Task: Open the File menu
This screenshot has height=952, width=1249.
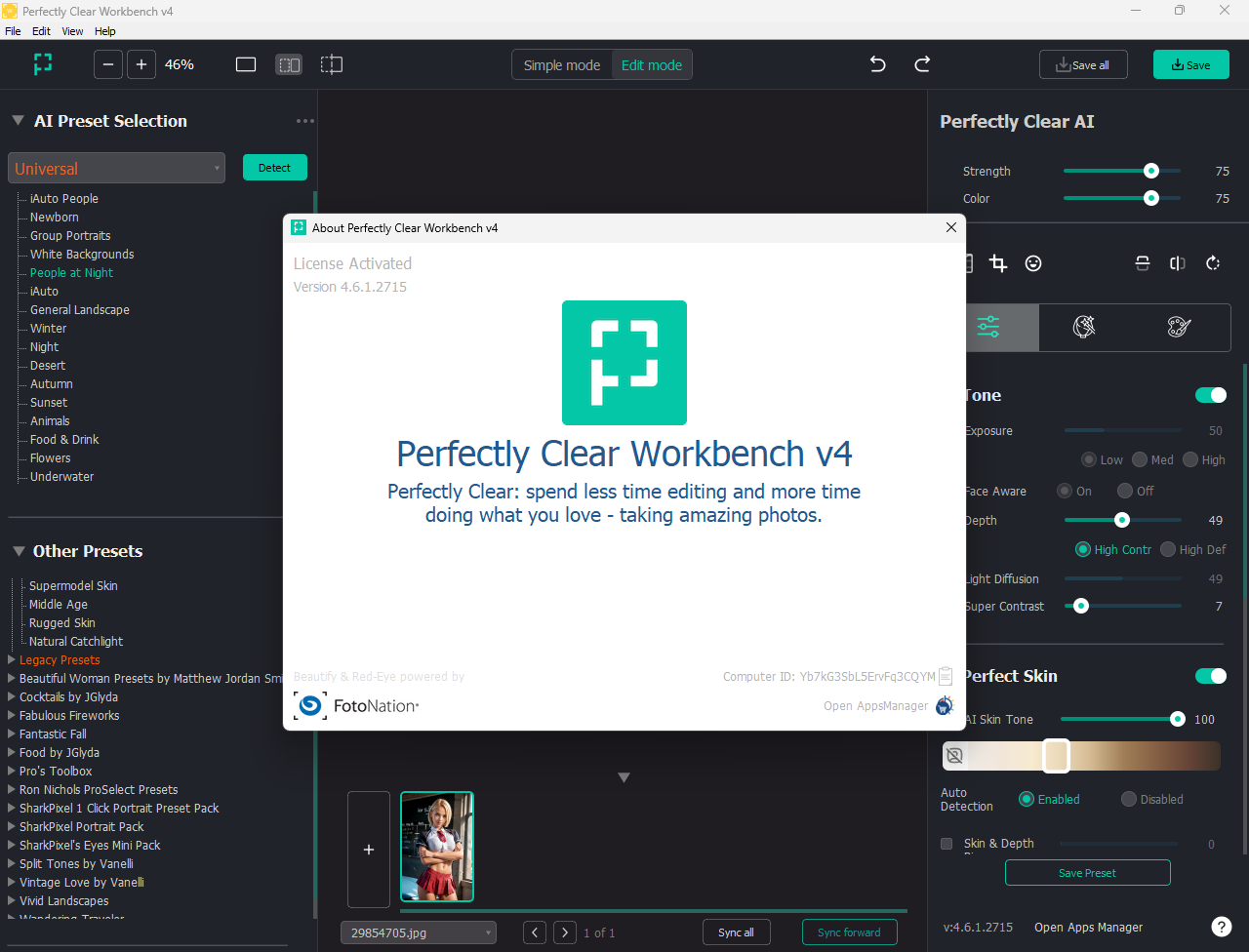Action: (13, 31)
